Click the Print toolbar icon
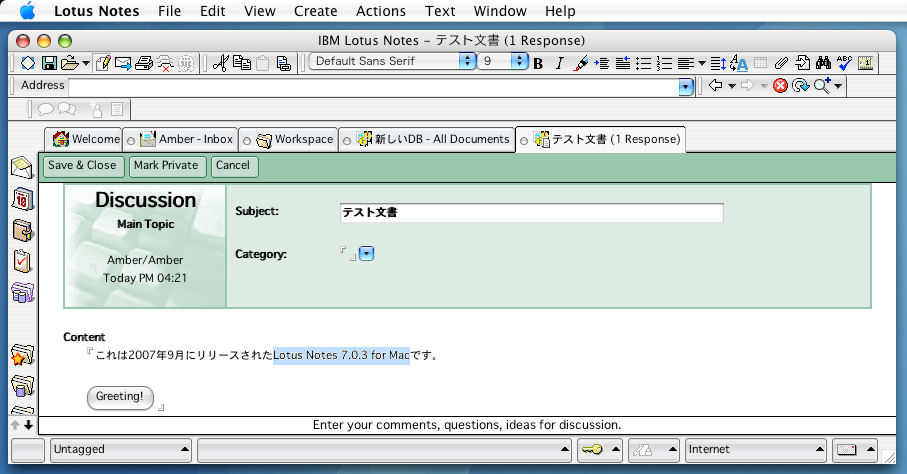This screenshot has width=907, height=474. click(x=144, y=63)
